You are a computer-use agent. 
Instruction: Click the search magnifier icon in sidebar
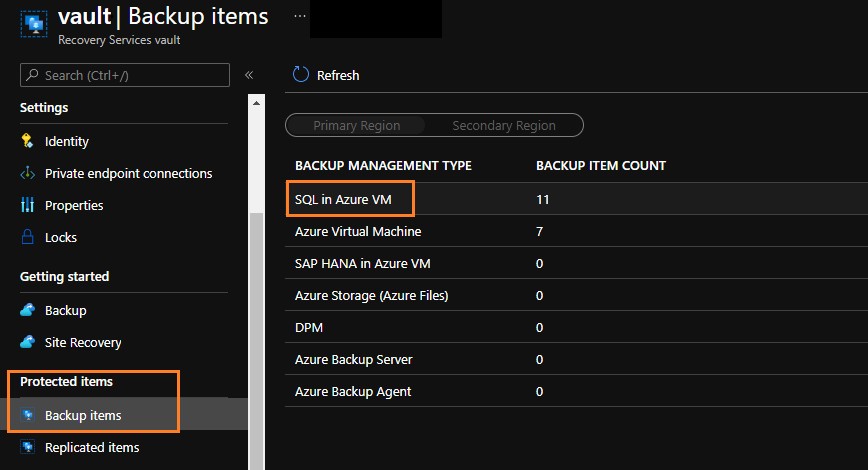(x=33, y=75)
